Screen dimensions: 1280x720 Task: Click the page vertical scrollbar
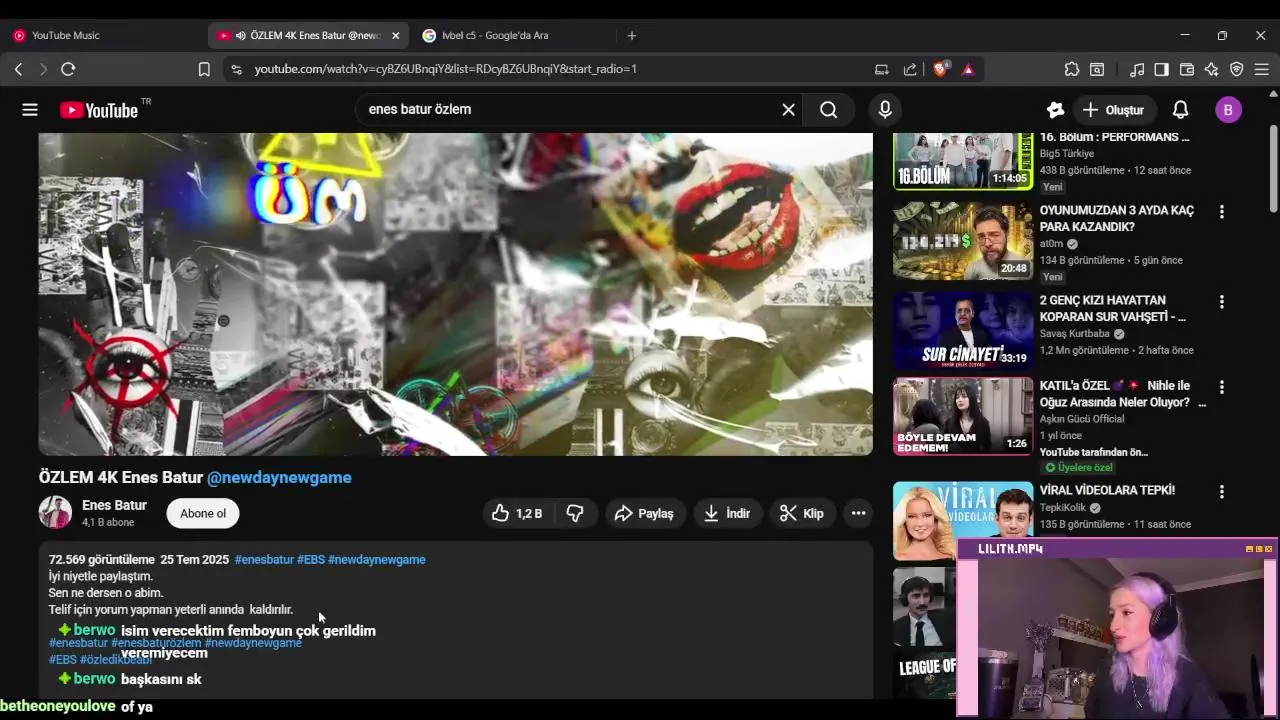point(1273,170)
